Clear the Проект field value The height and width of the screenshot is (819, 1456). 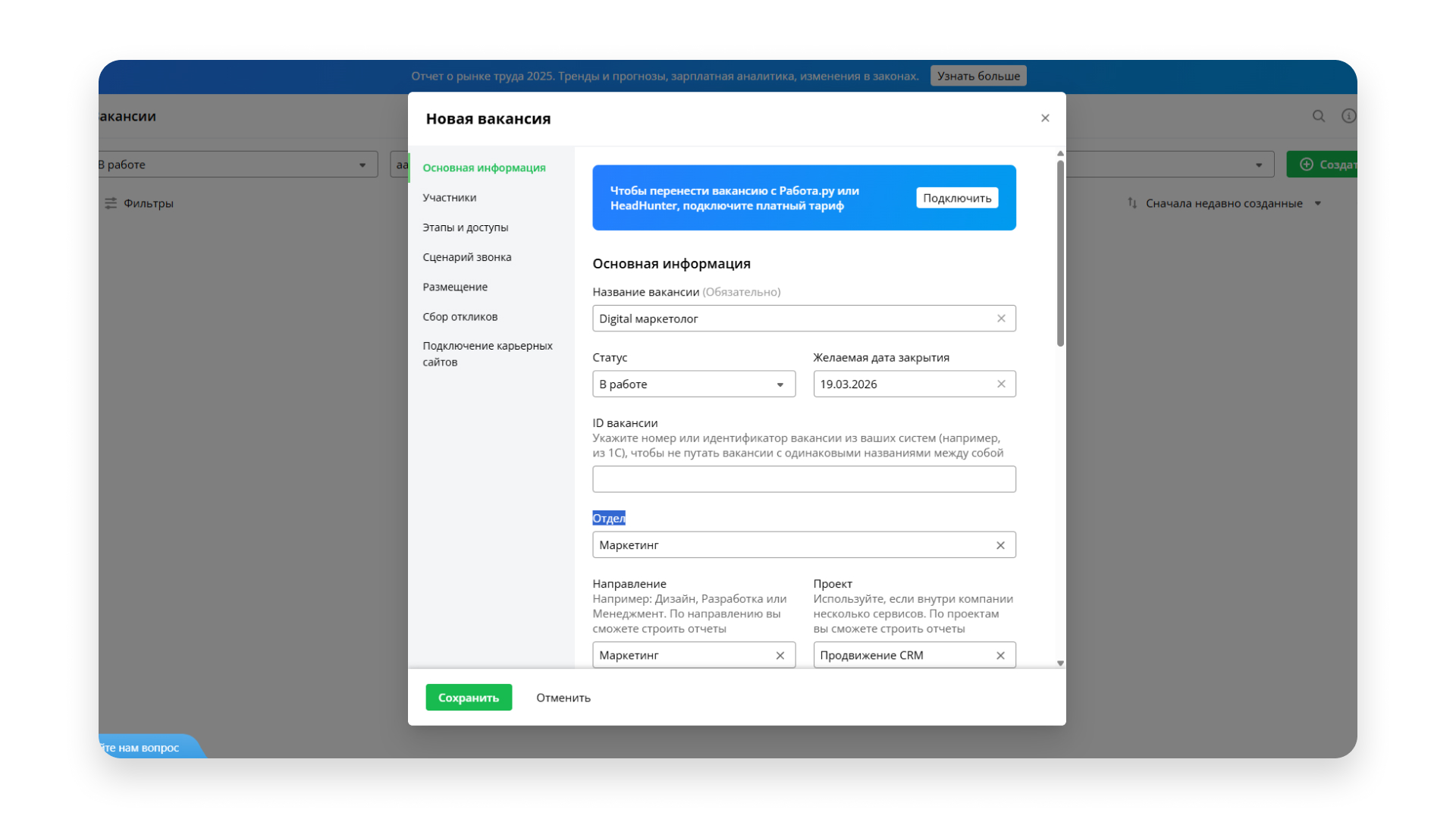coord(1000,655)
